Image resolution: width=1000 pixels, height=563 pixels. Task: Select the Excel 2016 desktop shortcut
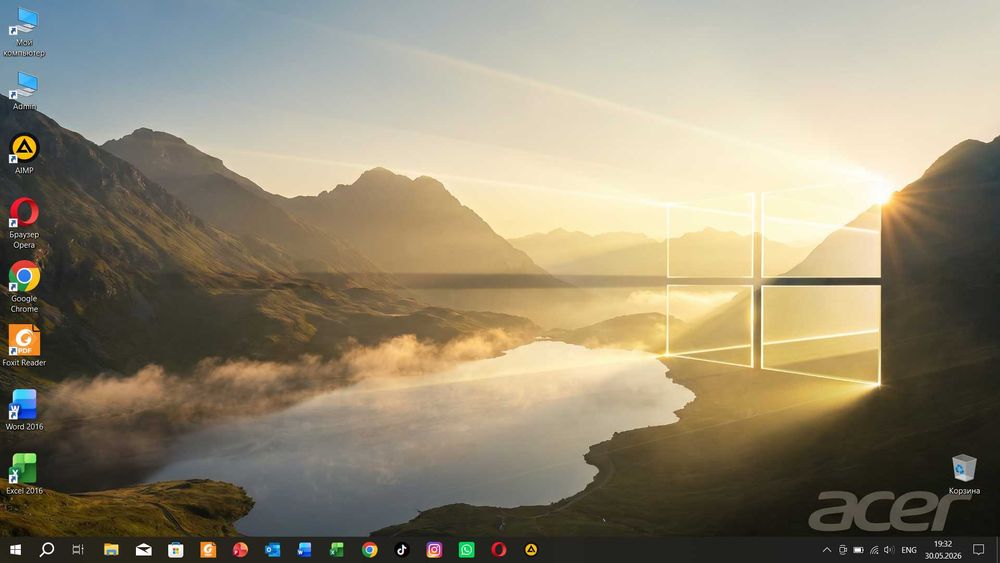[24, 474]
